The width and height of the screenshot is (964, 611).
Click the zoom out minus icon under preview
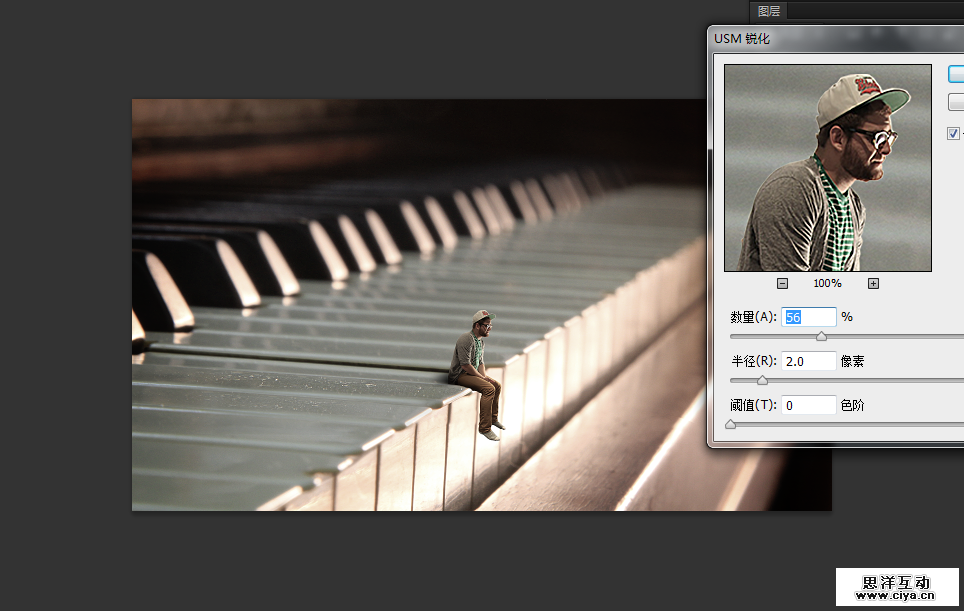pos(782,283)
